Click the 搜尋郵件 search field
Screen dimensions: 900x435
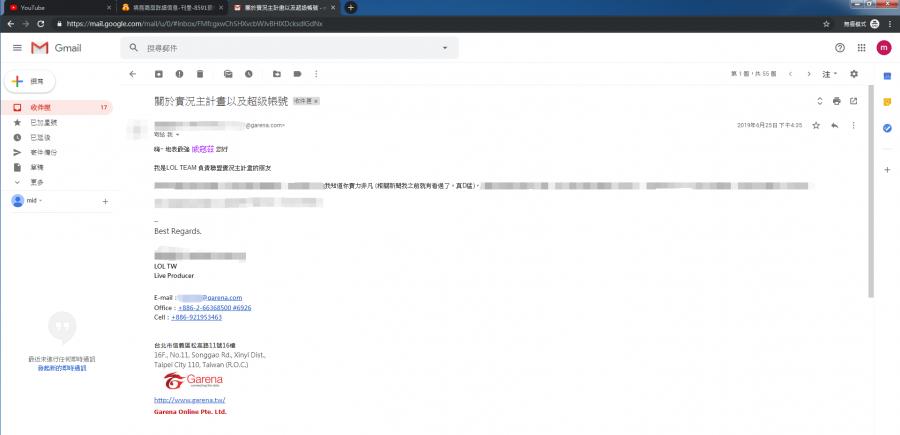pos(280,48)
